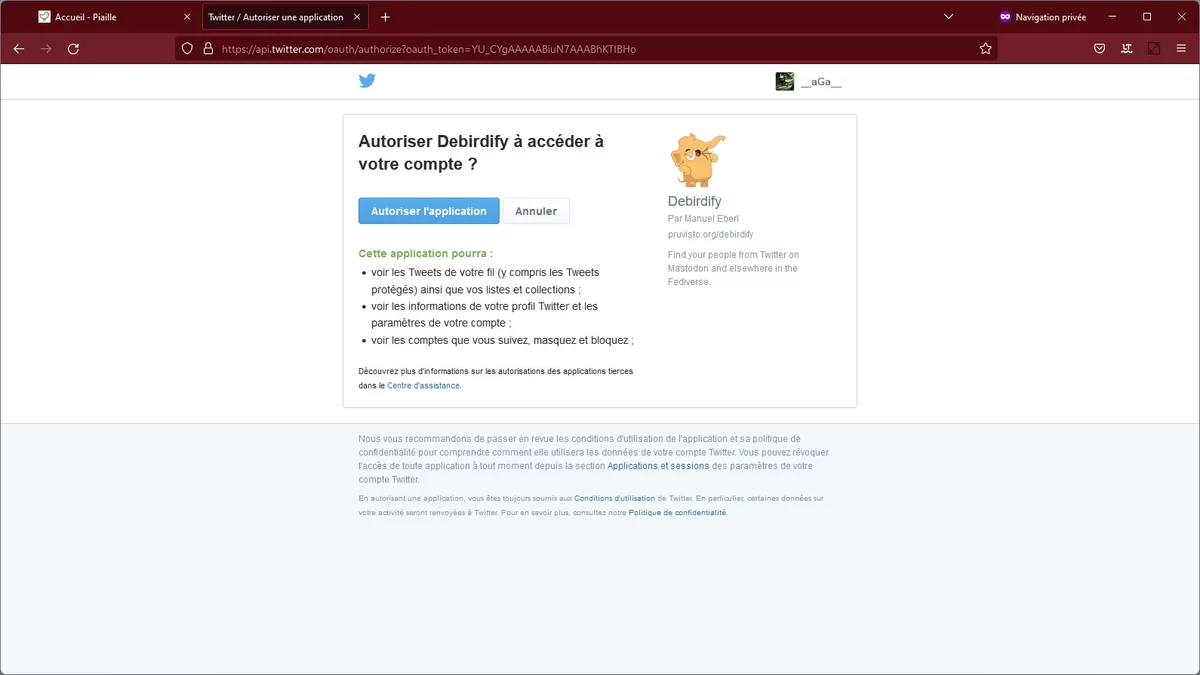Click the private browsing mask icon
This screenshot has width=1200, height=675.
1005,17
